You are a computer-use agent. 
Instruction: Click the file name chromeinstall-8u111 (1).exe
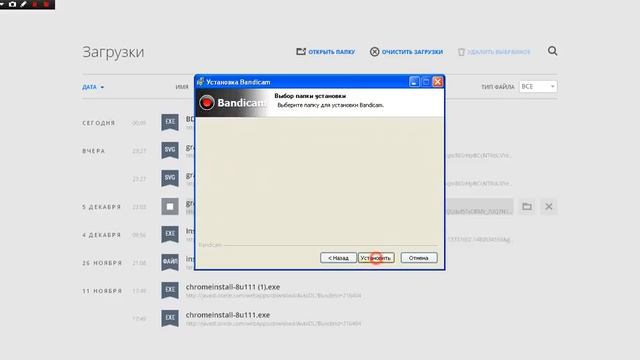(x=233, y=287)
